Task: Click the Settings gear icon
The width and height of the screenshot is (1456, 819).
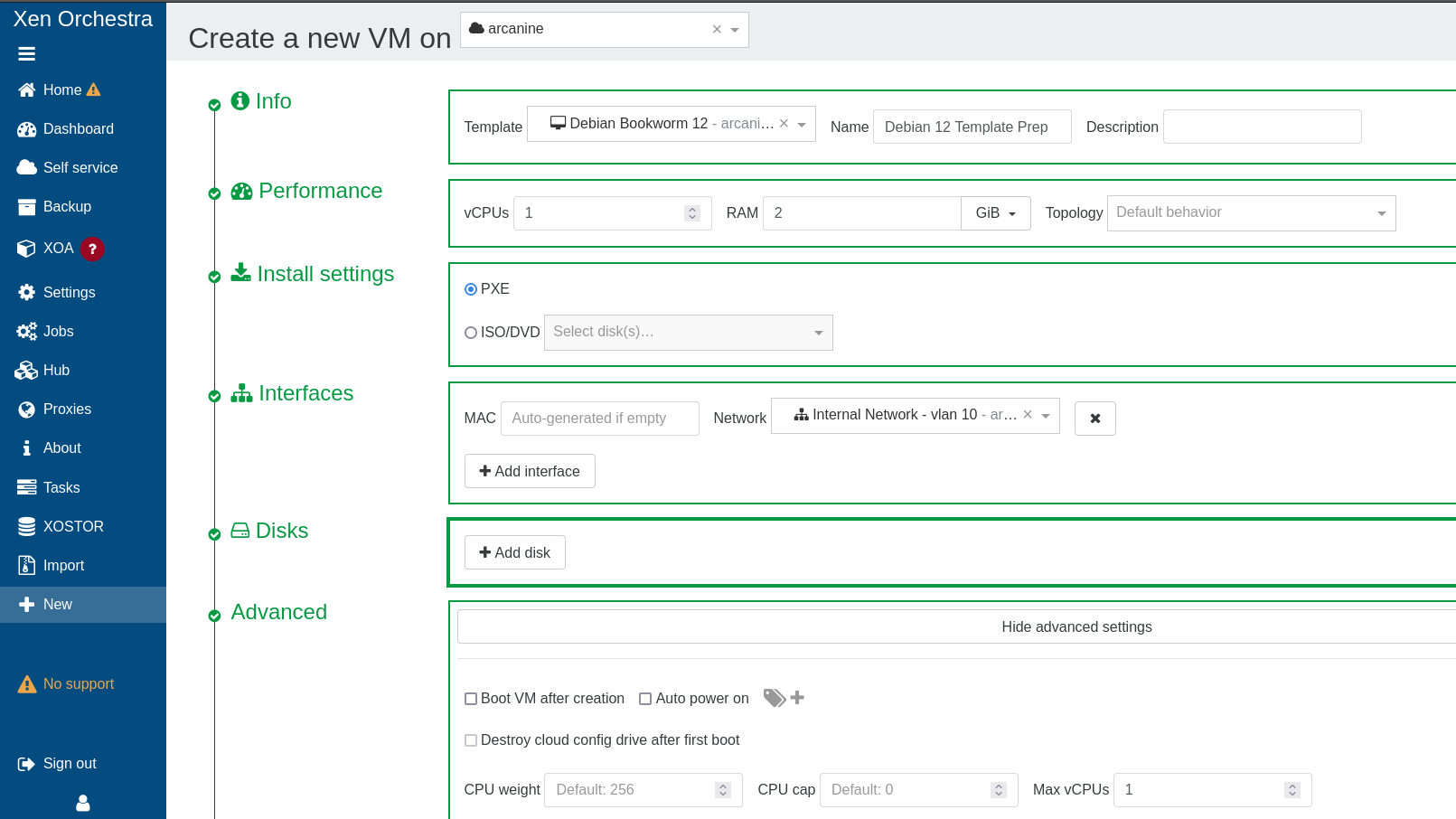Action: (x=27, y=292)
